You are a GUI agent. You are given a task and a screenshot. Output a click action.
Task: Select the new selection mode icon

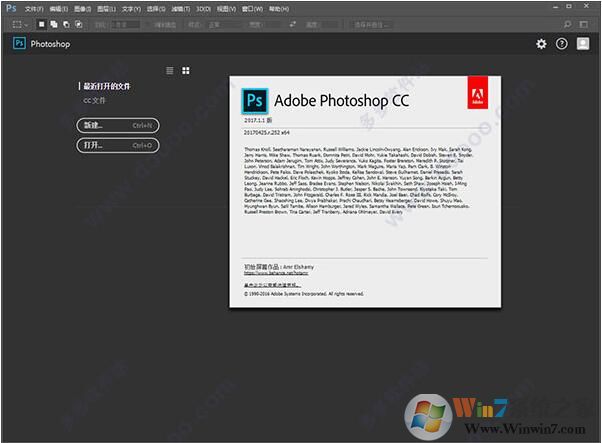pyautogui.click(x=39, y=23)
